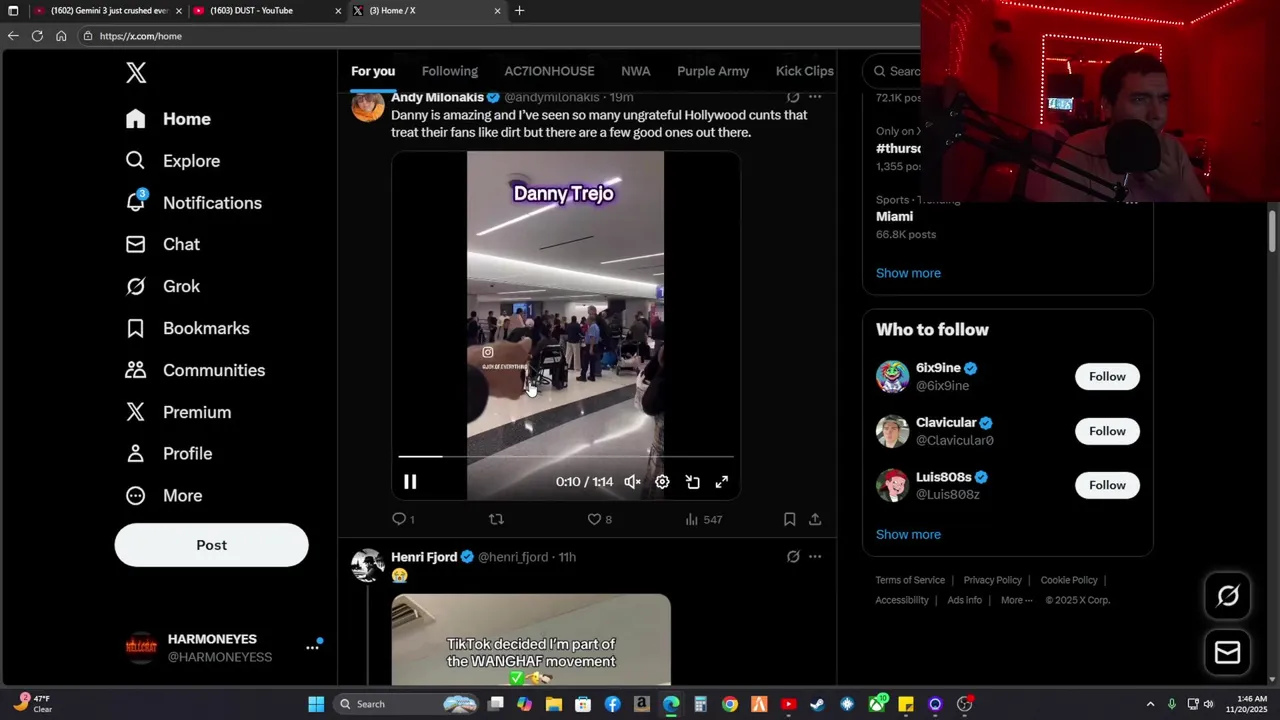Open Premium in the sidebar
1280x720 pixels.
[178, 412]
